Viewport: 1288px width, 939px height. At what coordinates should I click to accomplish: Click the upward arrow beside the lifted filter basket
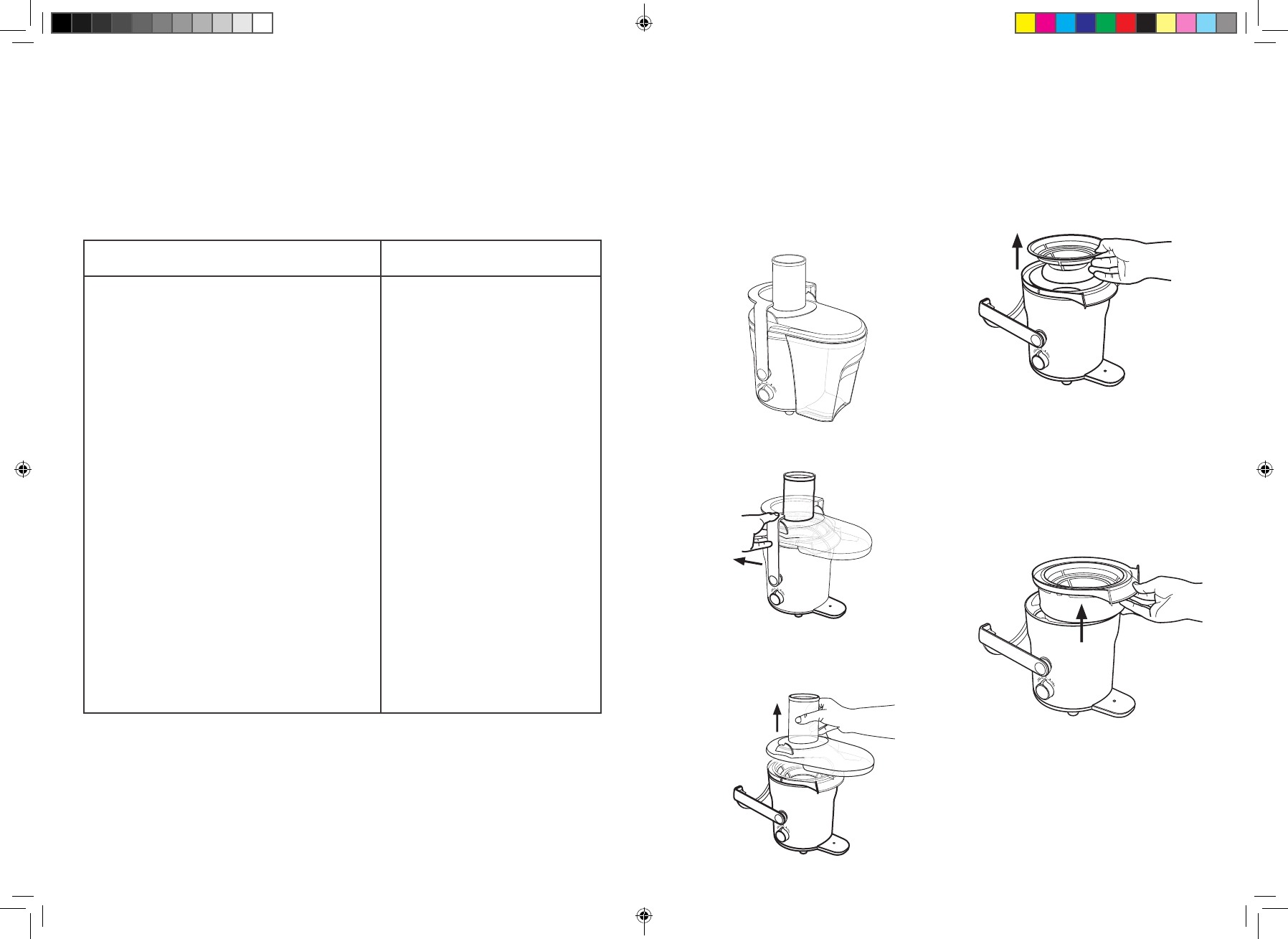point(1017,251)
